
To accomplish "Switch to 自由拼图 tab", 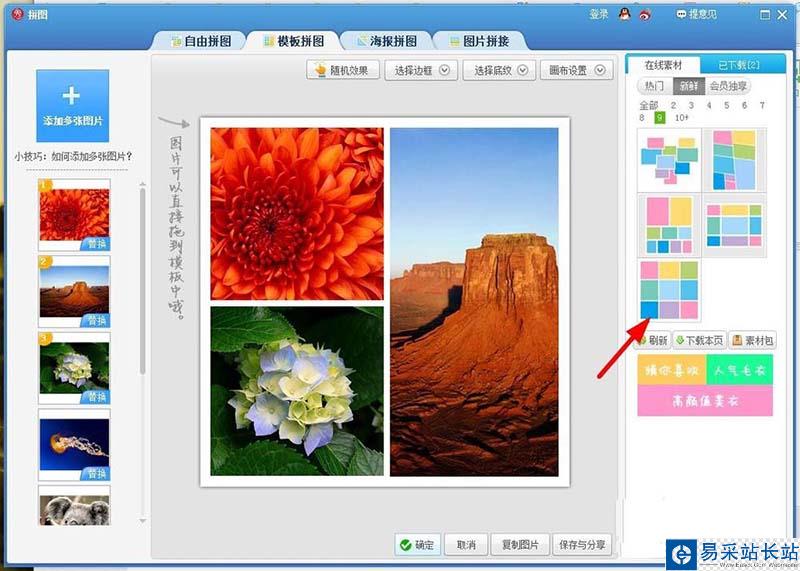I will pos(201,41).
